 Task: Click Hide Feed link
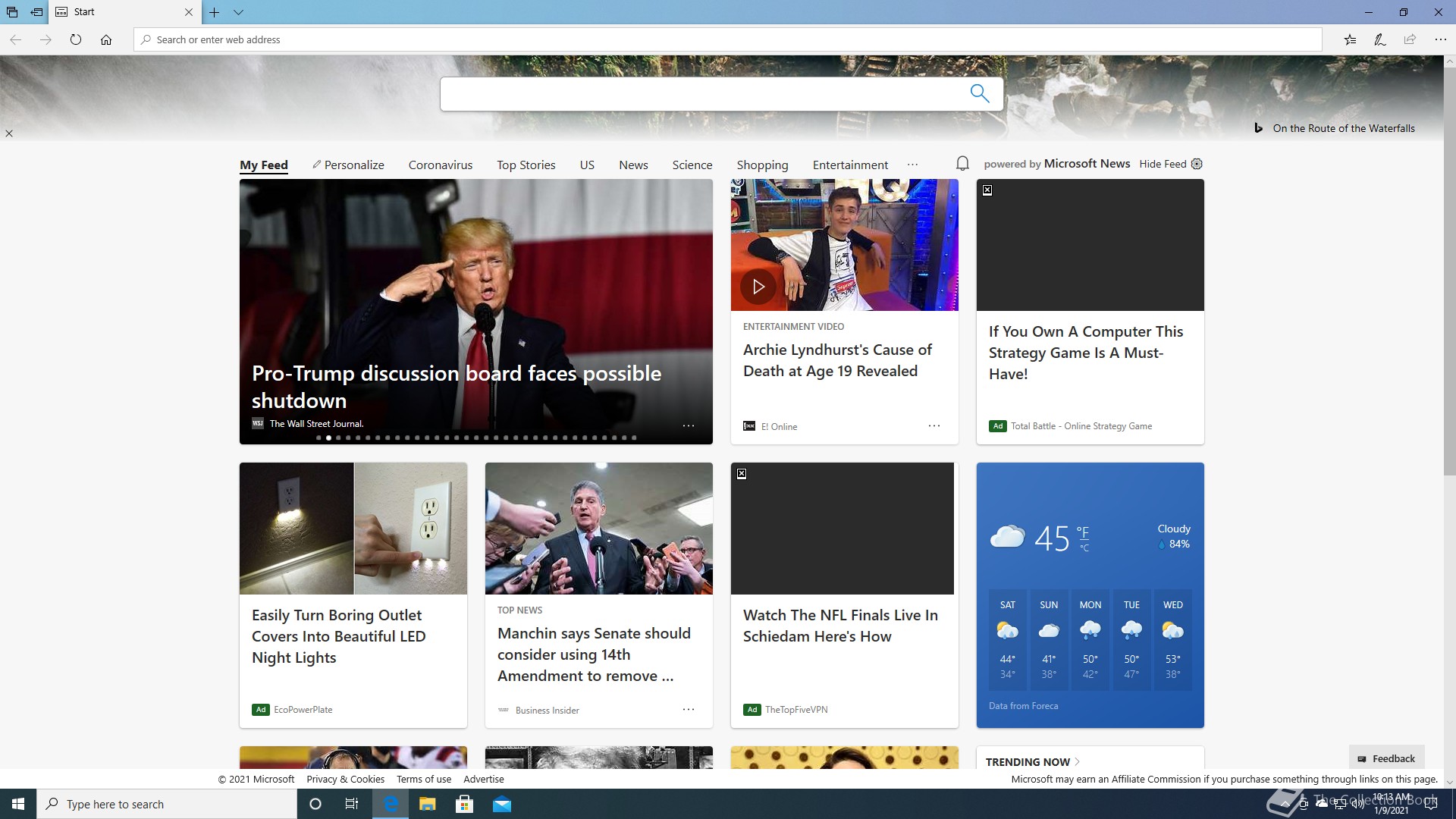click(x=1163, y=164)
